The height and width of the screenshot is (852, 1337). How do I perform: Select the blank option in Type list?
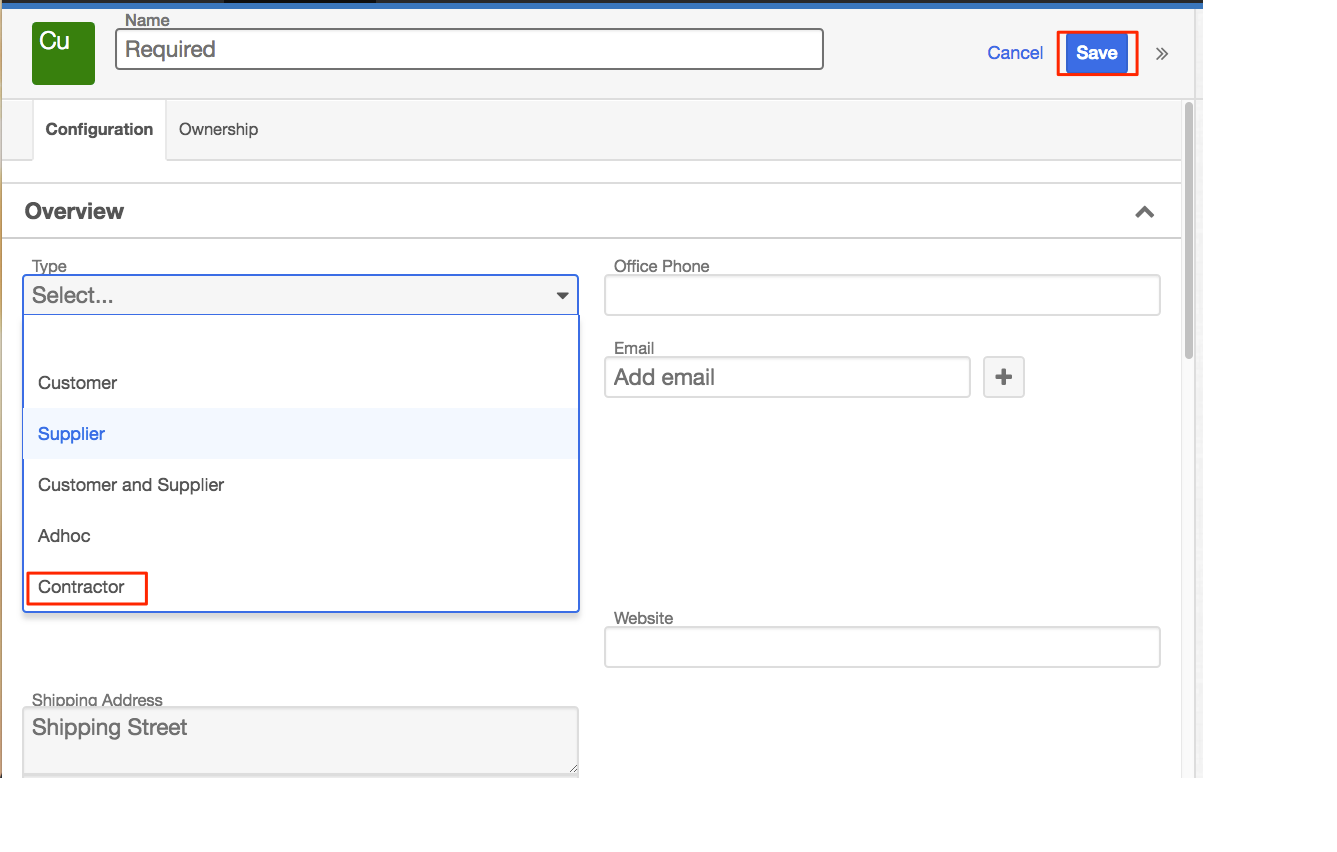[301, 337]
